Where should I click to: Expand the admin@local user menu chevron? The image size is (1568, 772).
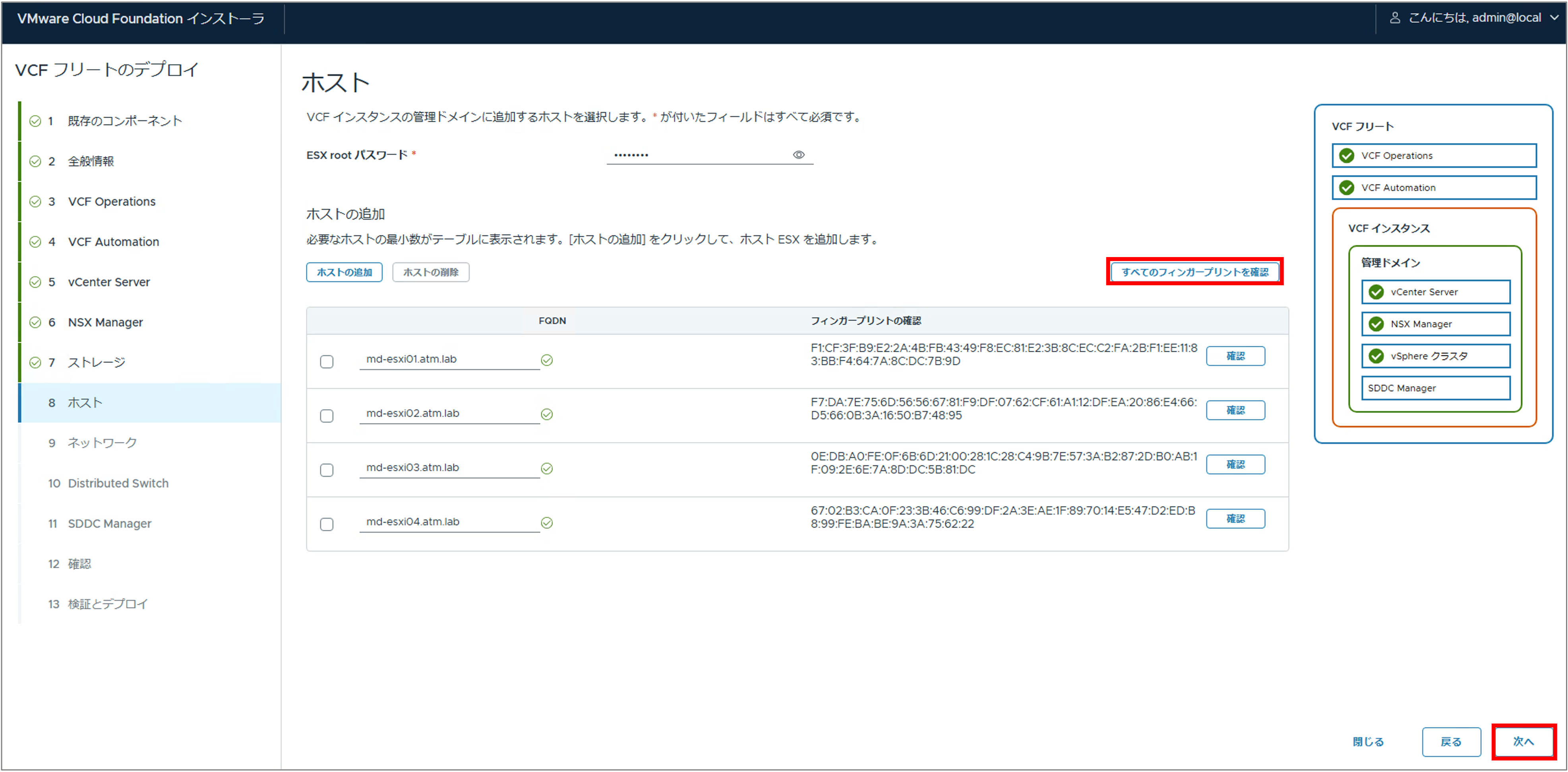pos(1554,18)
